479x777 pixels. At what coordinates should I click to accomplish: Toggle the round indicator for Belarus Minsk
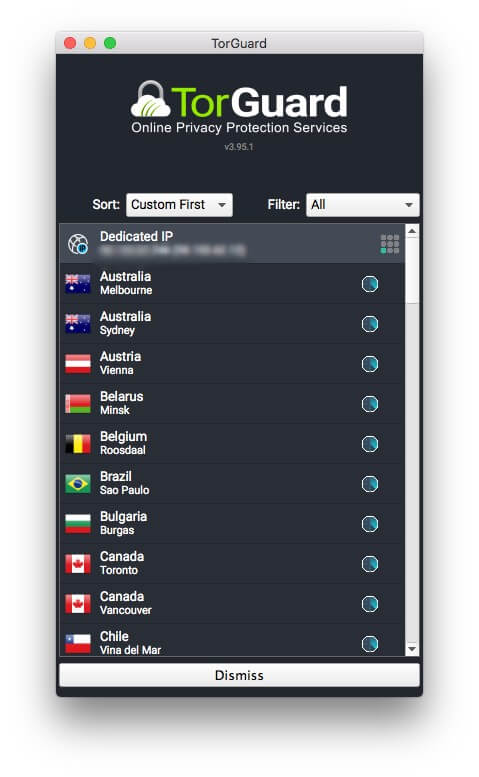[370, 404]
